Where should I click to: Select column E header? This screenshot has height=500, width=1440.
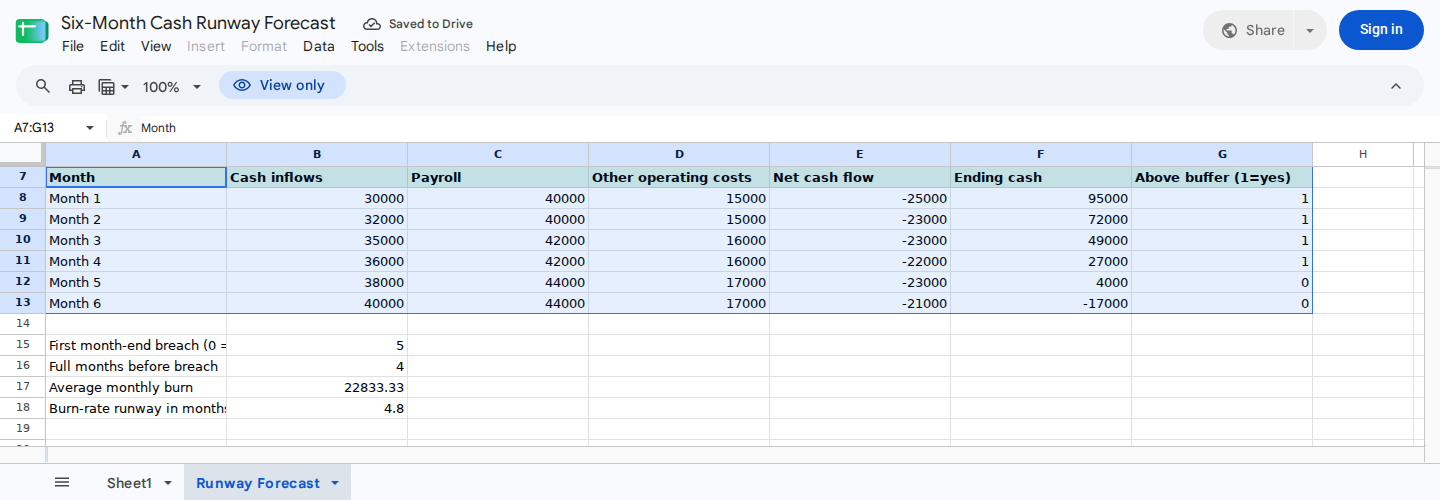(x=860, y=154)
